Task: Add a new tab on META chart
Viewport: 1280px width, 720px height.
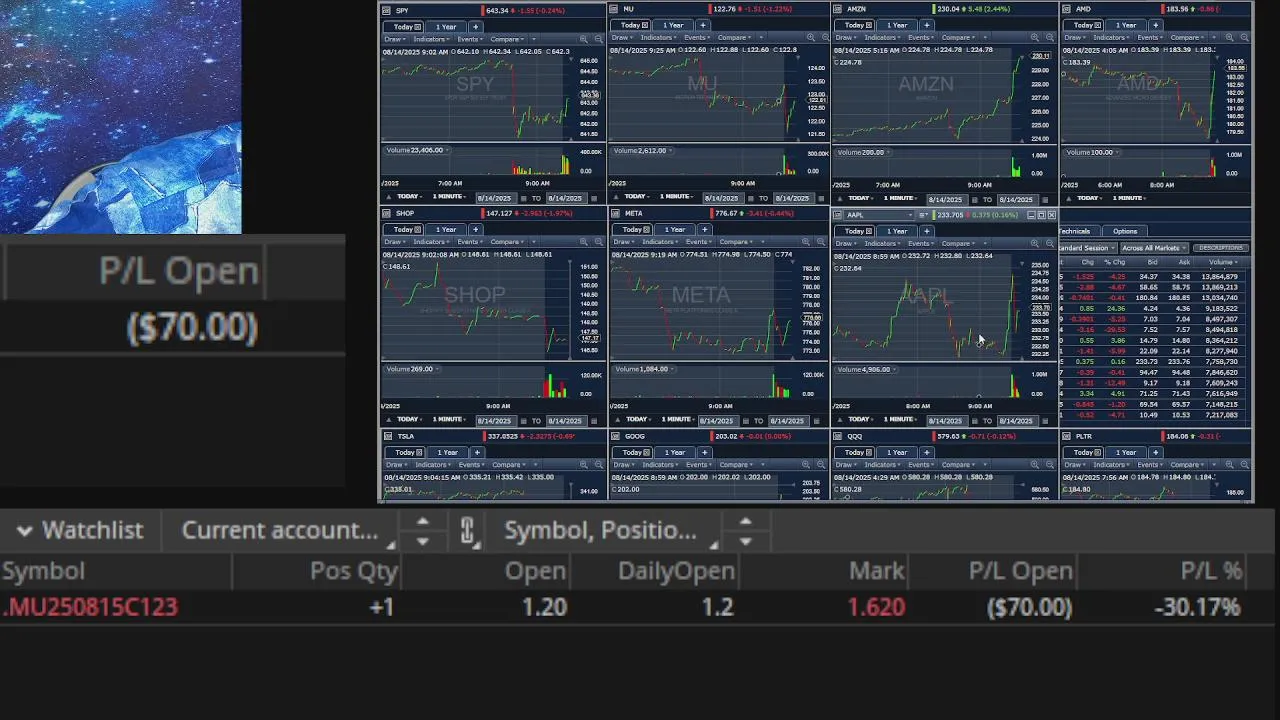Action: [704, 230]
